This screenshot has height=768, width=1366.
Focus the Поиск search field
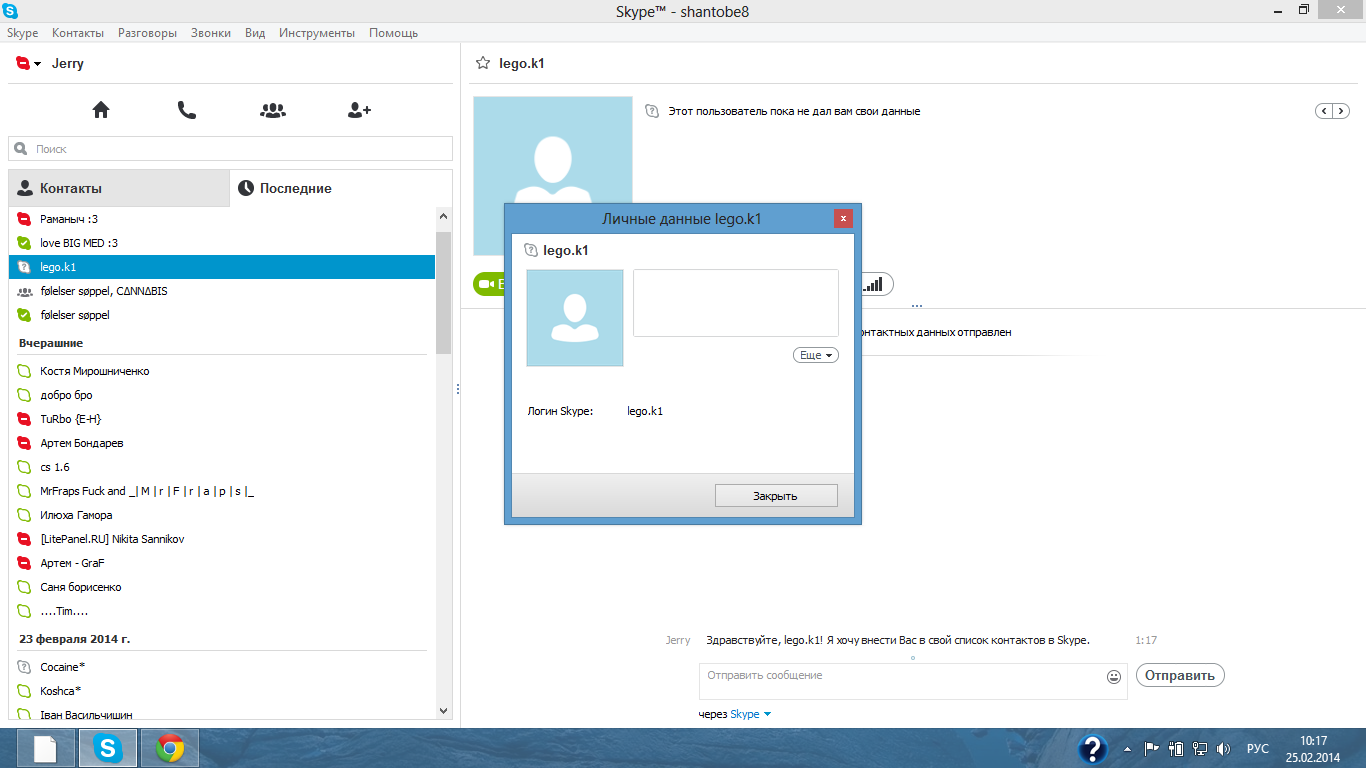click(230, 149)
